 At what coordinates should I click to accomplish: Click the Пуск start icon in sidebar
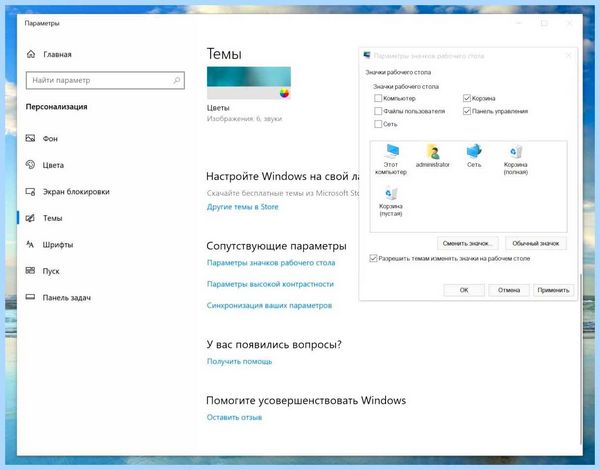(30, 271)
